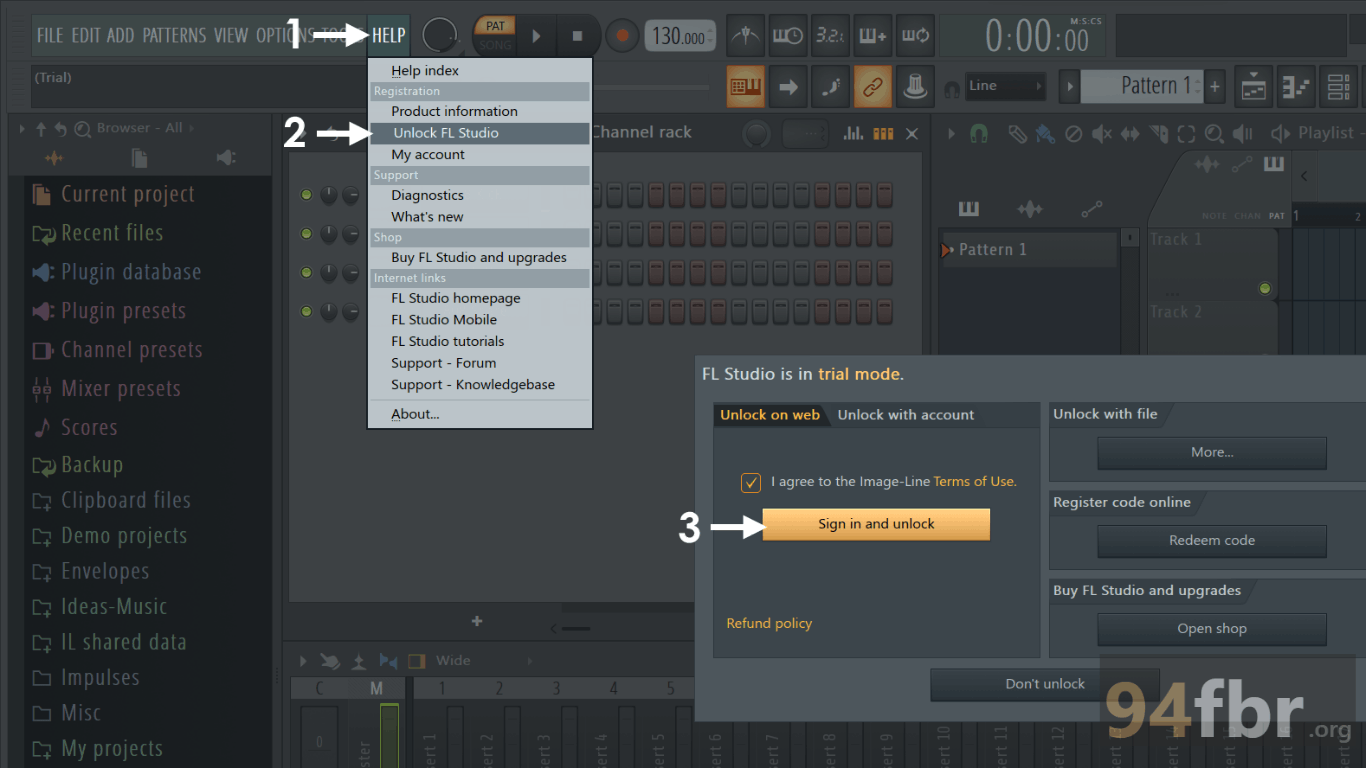The height and width of the screenshot is (768, 1366).
Task: Open the piano roll view icon
Action: (x=1296, y=87)
